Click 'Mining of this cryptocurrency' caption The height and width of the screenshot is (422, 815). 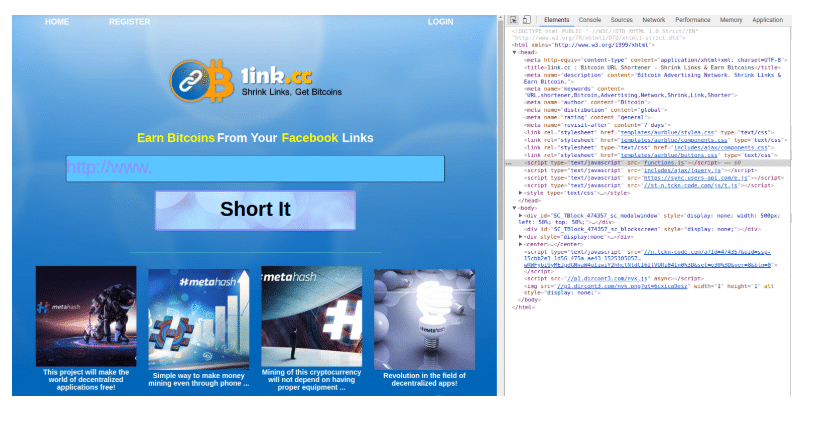[x=311, y=380]
